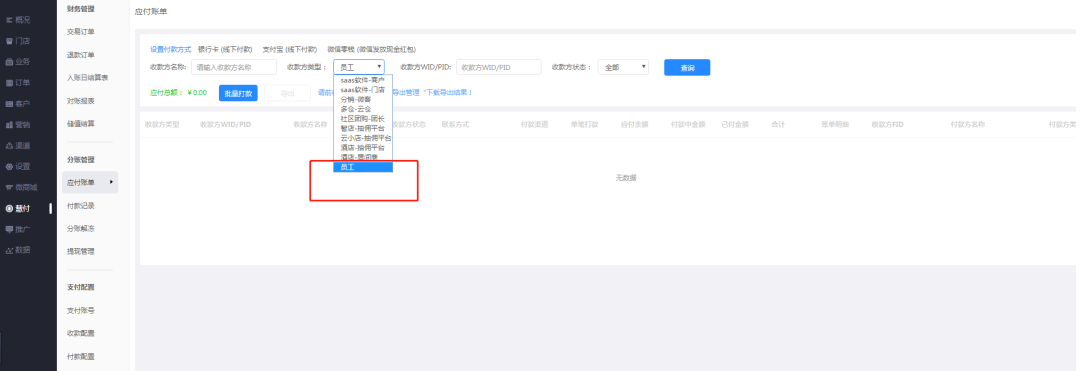Image resolution: width=1080 pixels, height=371 pixels.
Task: Click the blue 查询 search button
Action: pos(687,67)
